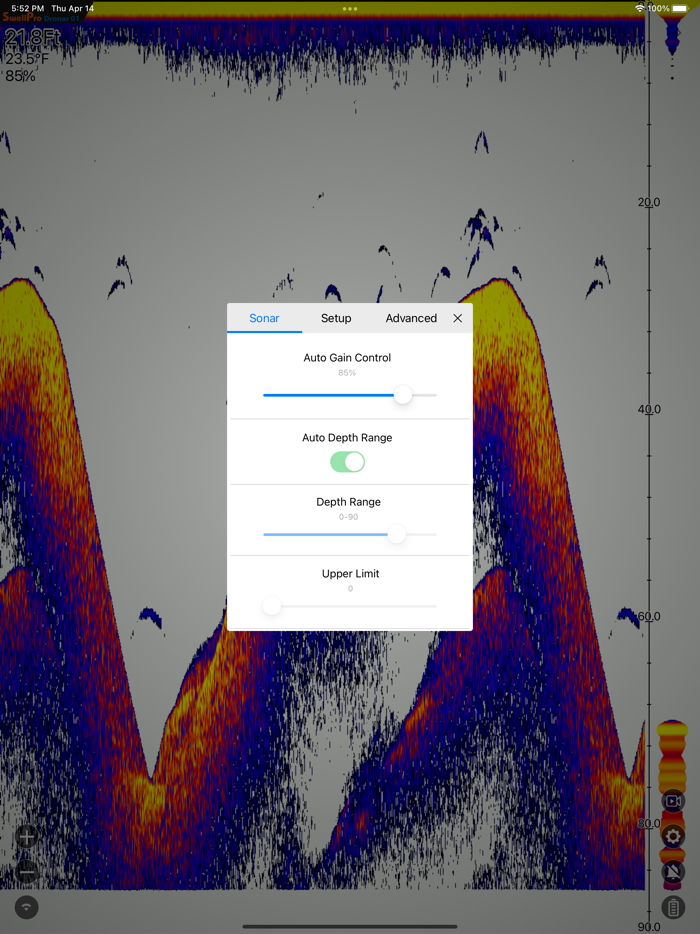This screenshot has height=934, width=700.
Task: Tap the iPad home indicator bar
Action: (350, 926)
